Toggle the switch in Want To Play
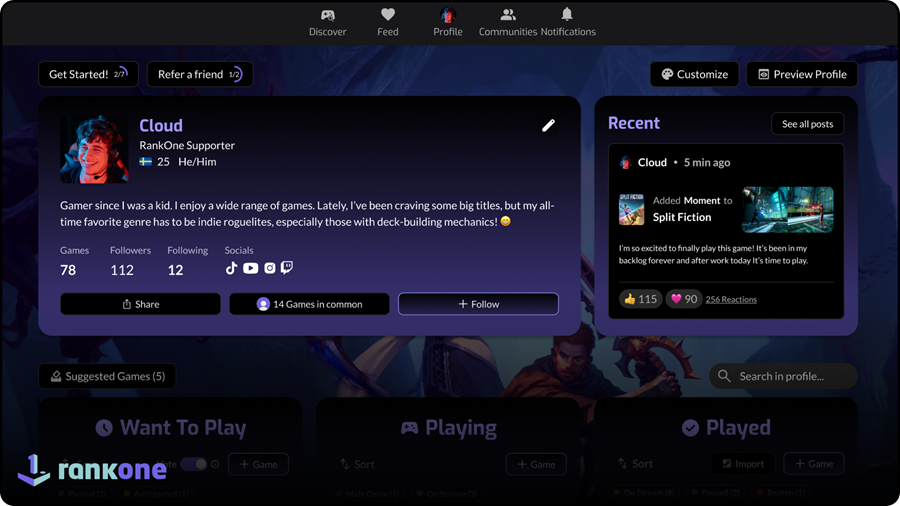The image size is (900, 506). coord(193,464)
